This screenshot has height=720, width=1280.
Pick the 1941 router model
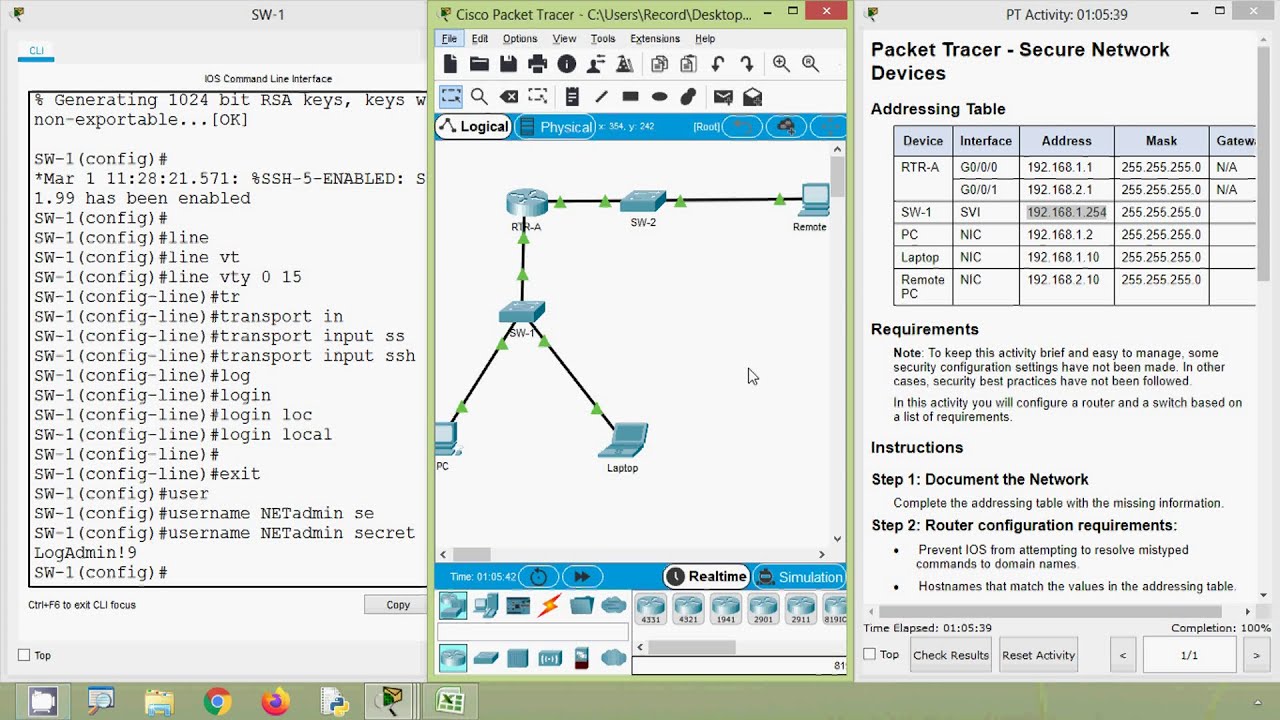click(726, 609)
